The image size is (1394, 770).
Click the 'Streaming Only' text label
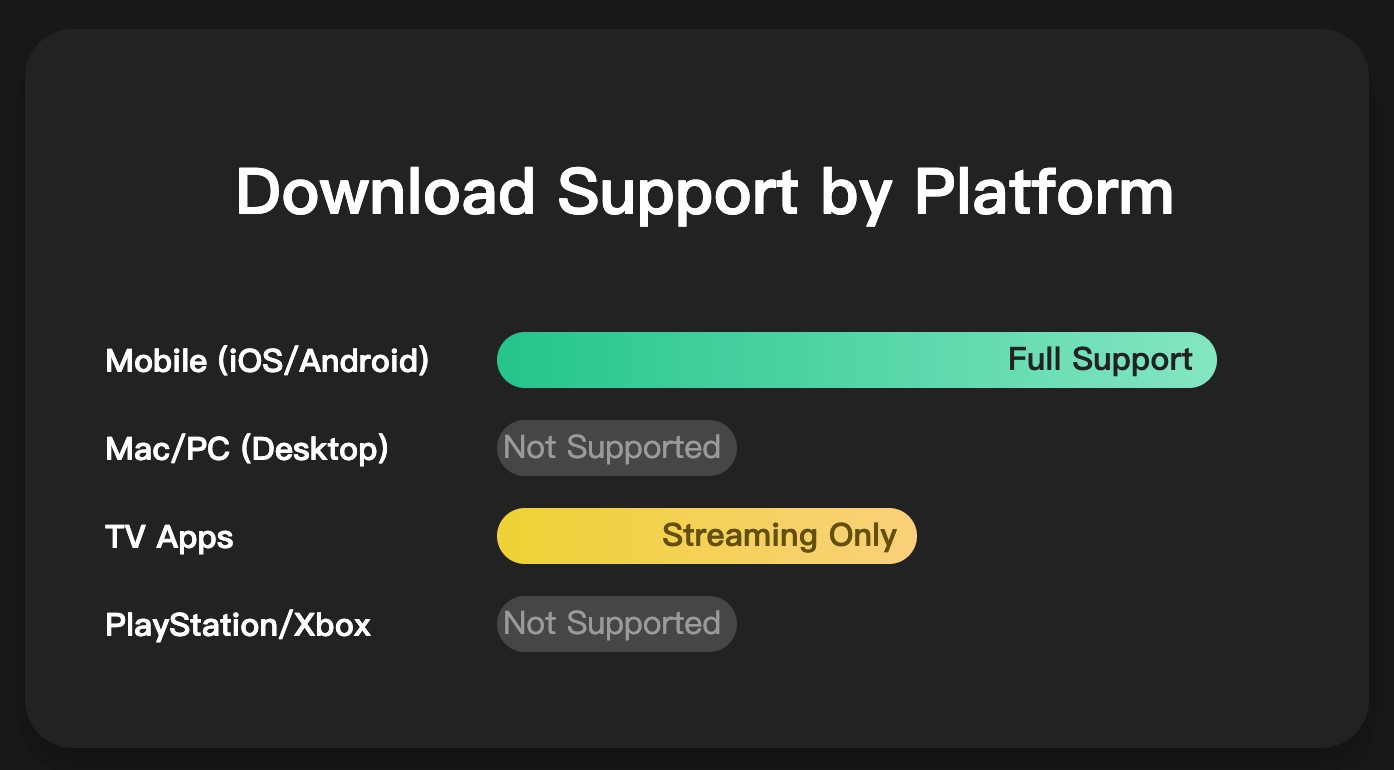(779, 536)
